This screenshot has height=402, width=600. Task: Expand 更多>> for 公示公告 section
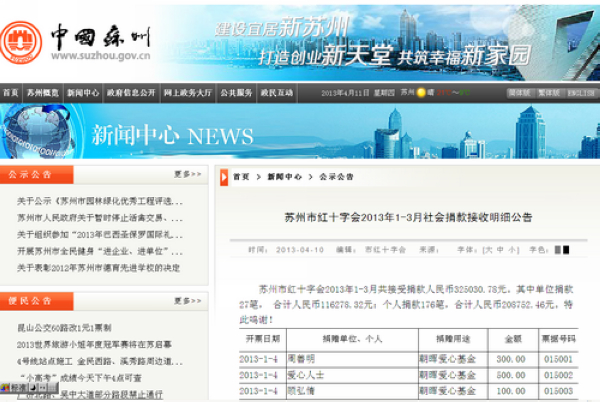187,174
